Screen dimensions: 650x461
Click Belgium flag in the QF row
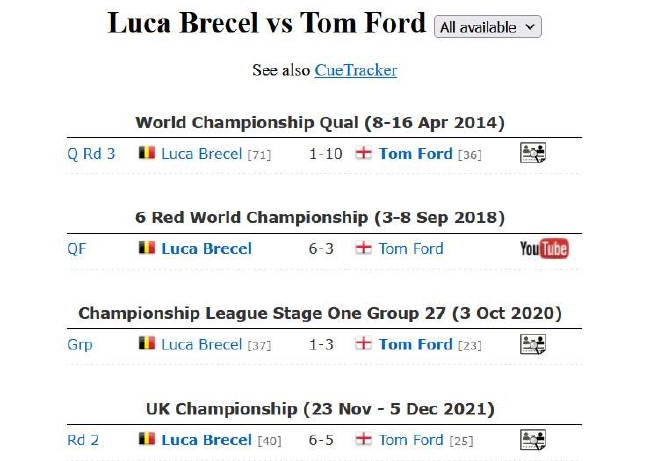point(147,248)
